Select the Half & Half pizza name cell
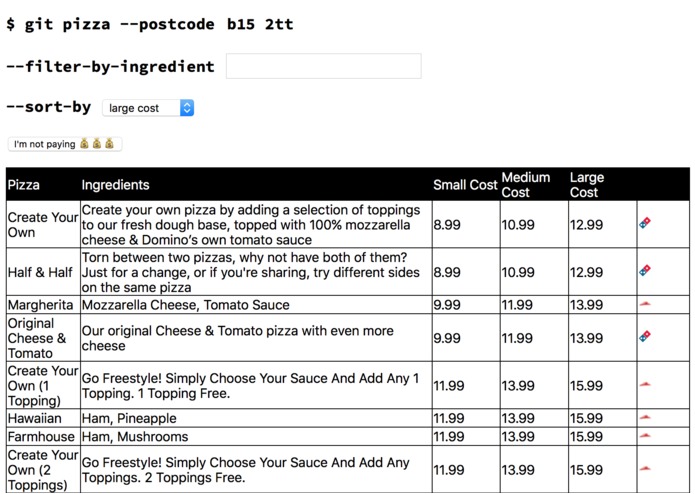The image size is (695, 494). click(43, 272)
